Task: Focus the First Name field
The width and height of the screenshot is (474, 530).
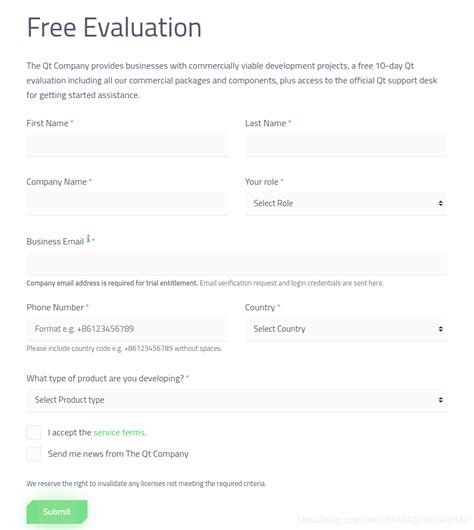Action: (127, 145)
